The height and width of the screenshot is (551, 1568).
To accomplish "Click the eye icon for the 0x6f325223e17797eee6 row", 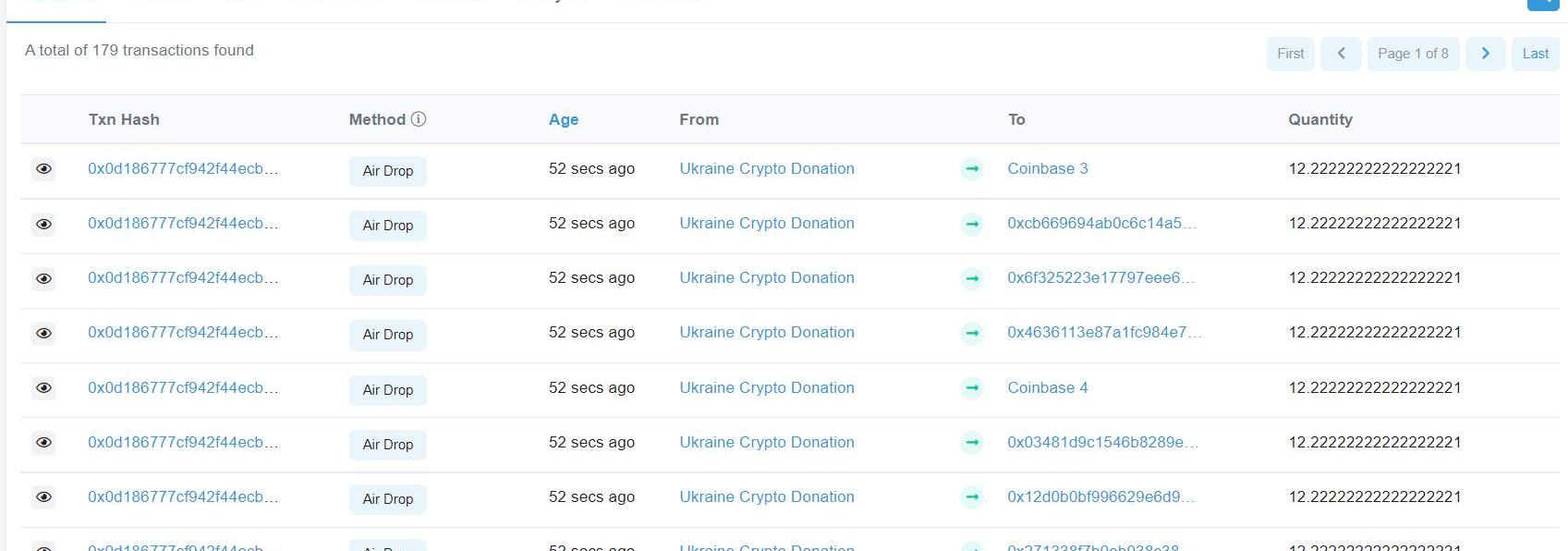I will [43, 278].
